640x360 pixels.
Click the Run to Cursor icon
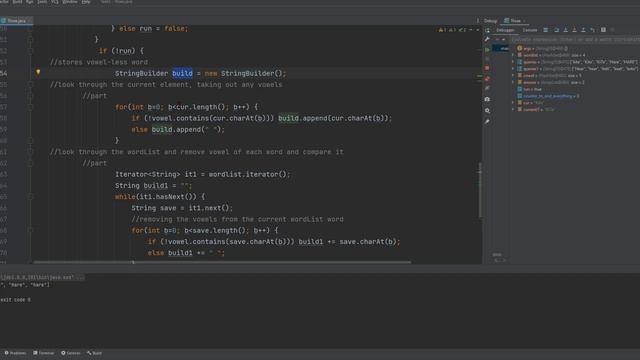(x=593, y=30)
